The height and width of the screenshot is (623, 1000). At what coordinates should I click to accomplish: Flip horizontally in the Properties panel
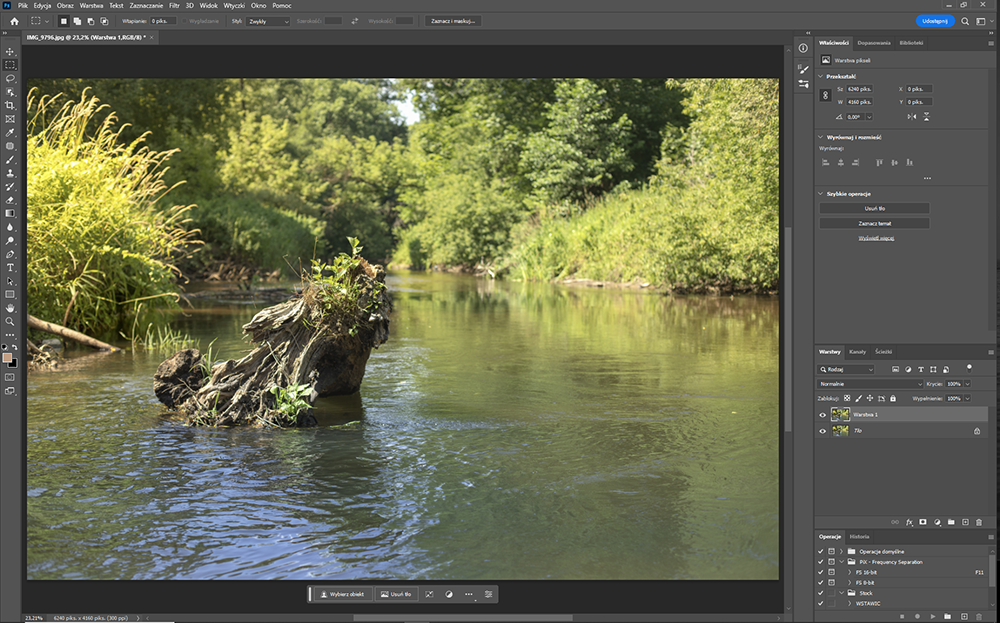pyautogui.click(x=911, y=117)
